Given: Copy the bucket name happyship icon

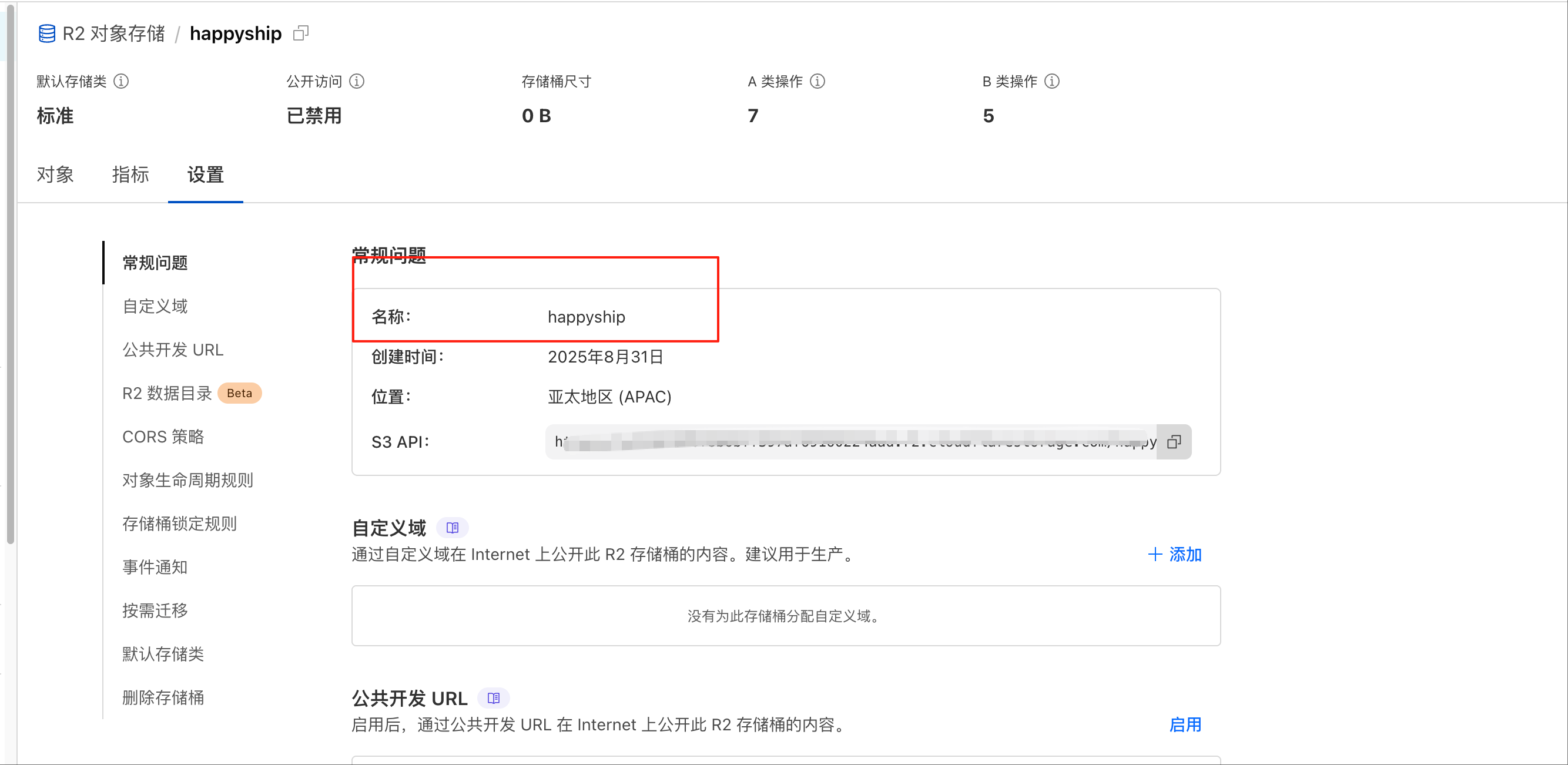Looking at the screenshot, I should 301,33.
